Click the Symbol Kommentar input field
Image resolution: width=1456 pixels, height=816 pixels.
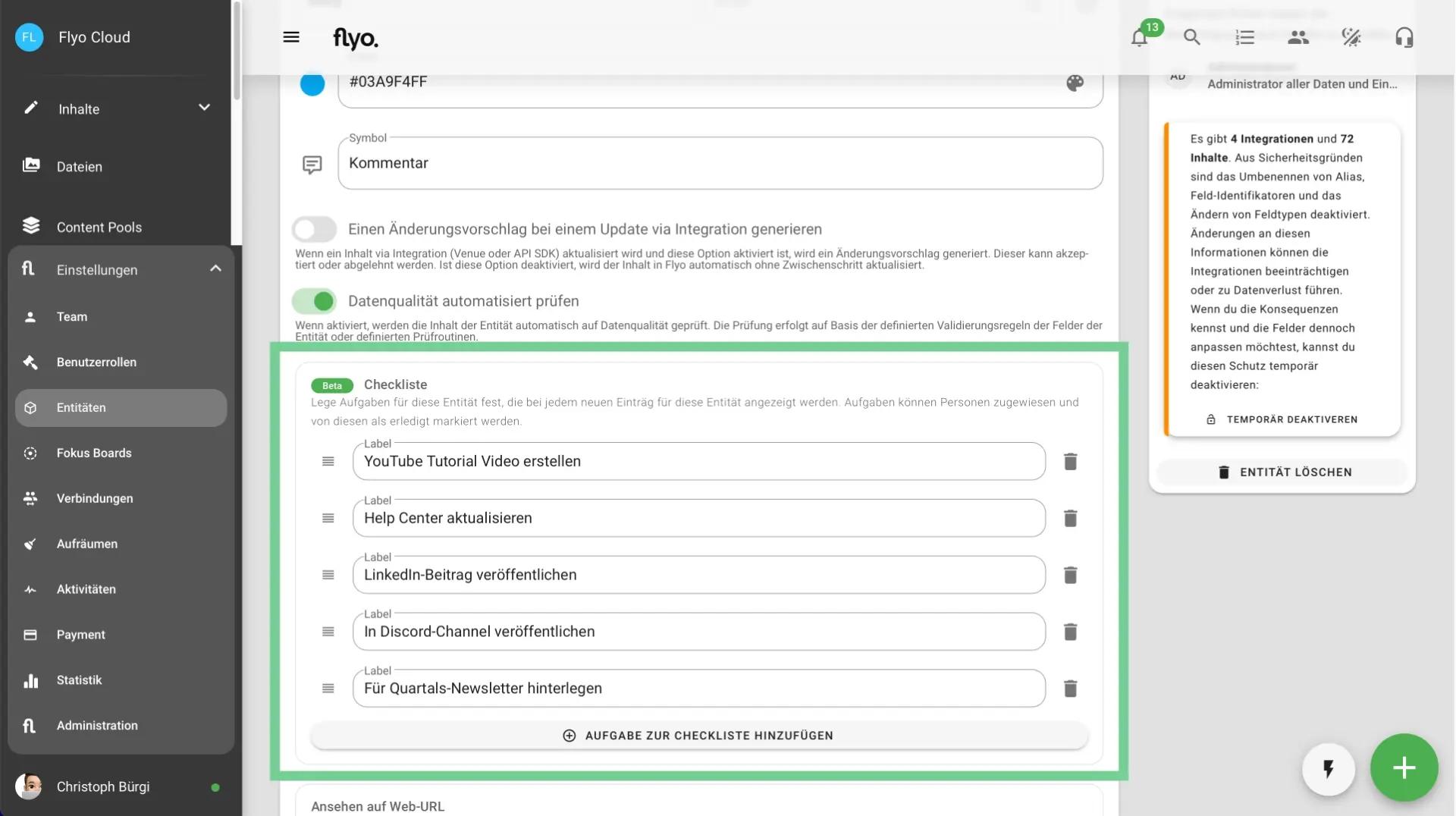point(720,163)
